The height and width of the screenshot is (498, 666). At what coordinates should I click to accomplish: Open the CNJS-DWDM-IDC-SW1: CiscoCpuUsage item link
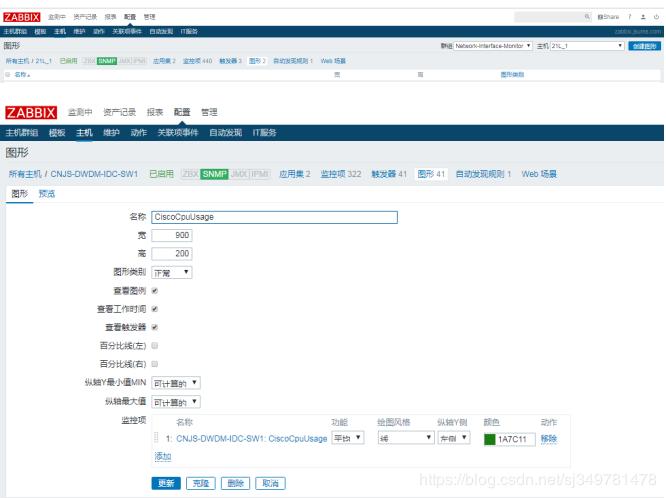point(251,439)
